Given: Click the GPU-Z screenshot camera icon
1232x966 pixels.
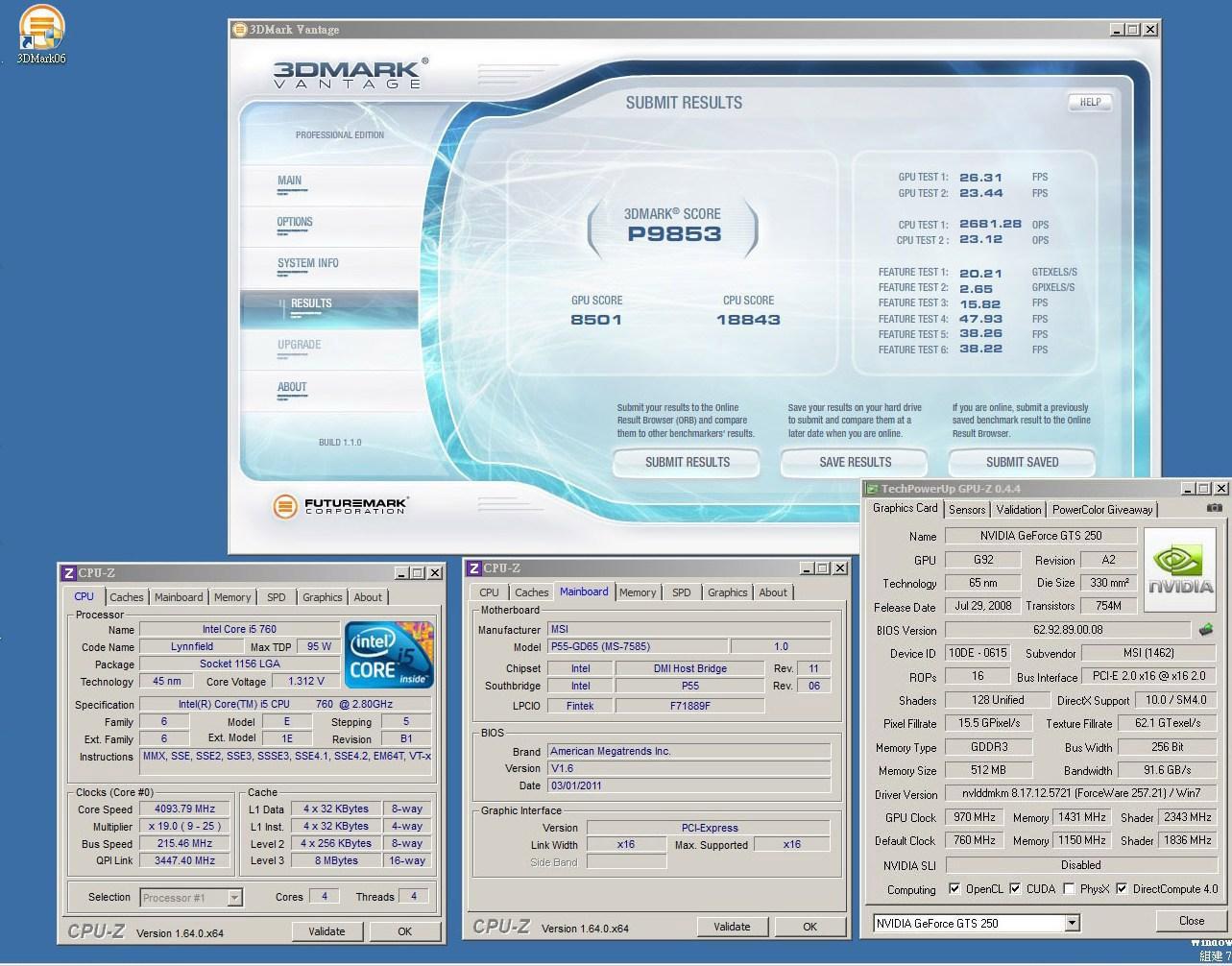Looking at the screenshot, I should [x=1214, y=509].
